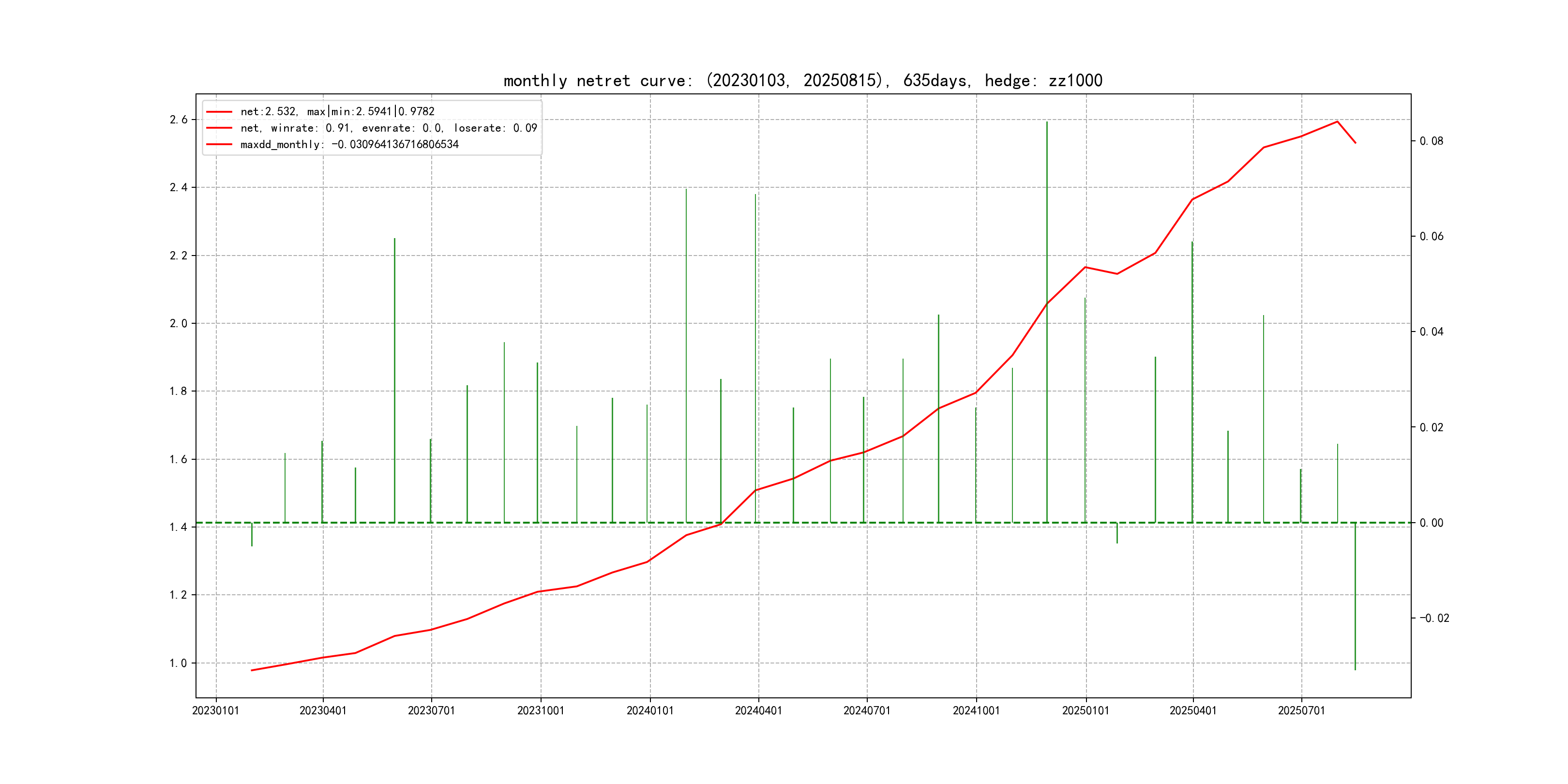Click the 0.08 right axis tick label
The height and width of the screenshot is (784, 1568).
point(1432,141)
